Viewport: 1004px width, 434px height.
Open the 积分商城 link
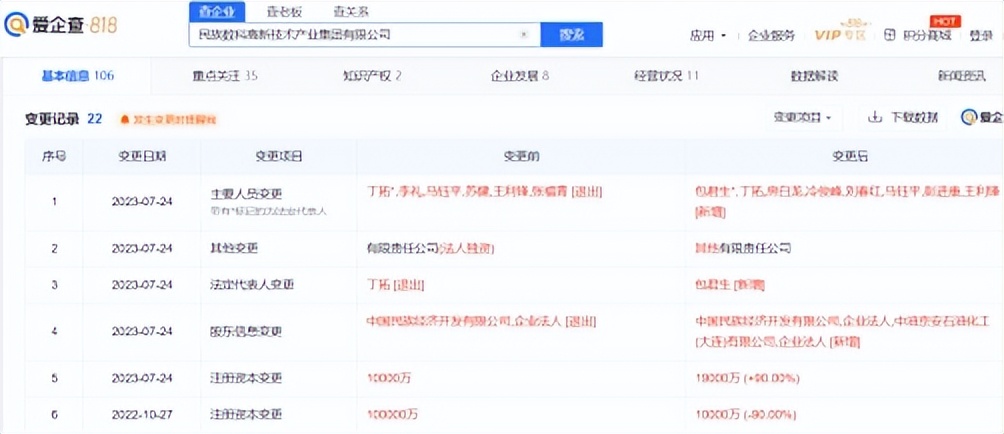point(927,36)
